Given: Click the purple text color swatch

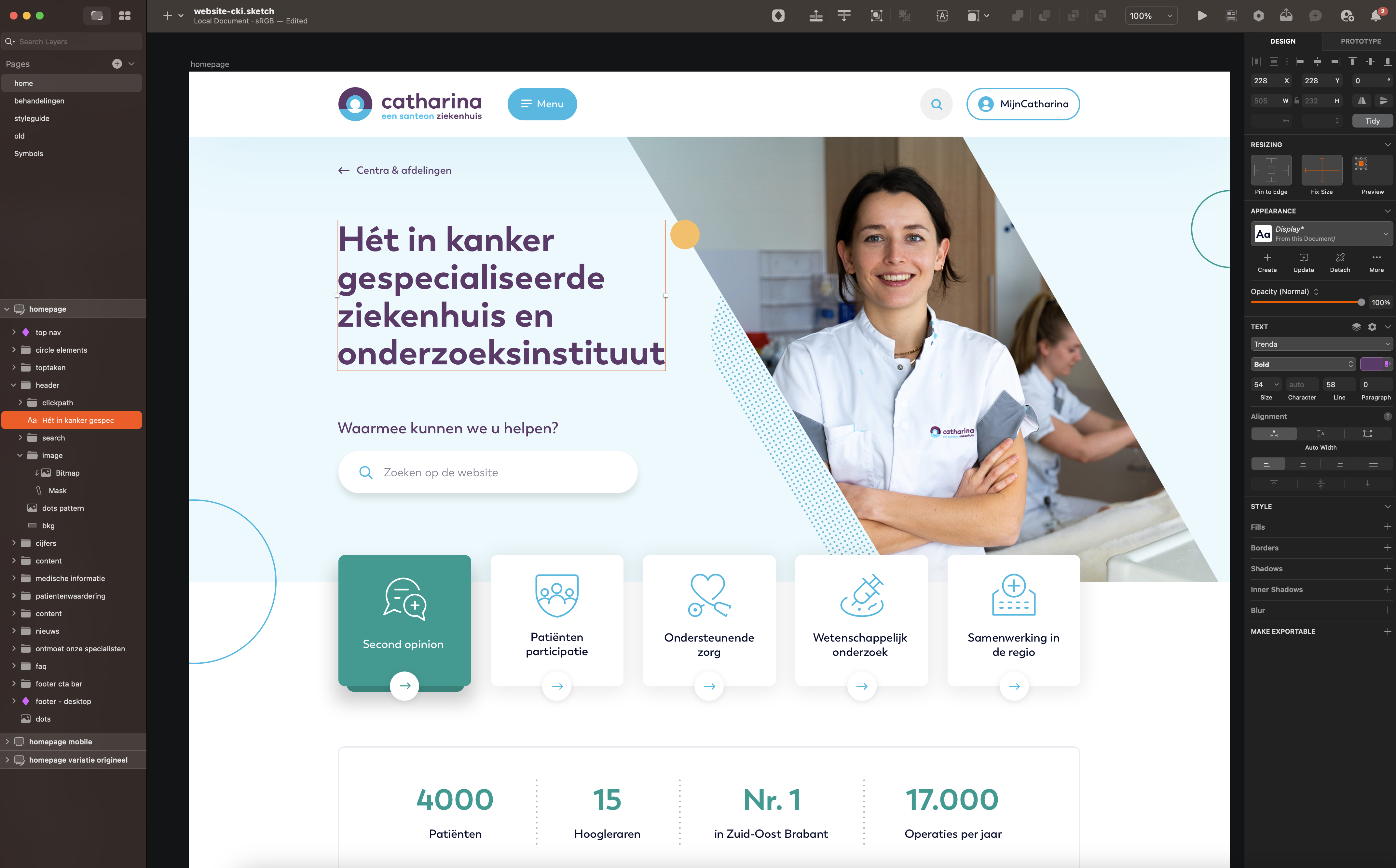Looking at the screenshot, I should click(x=1371, y=364).
